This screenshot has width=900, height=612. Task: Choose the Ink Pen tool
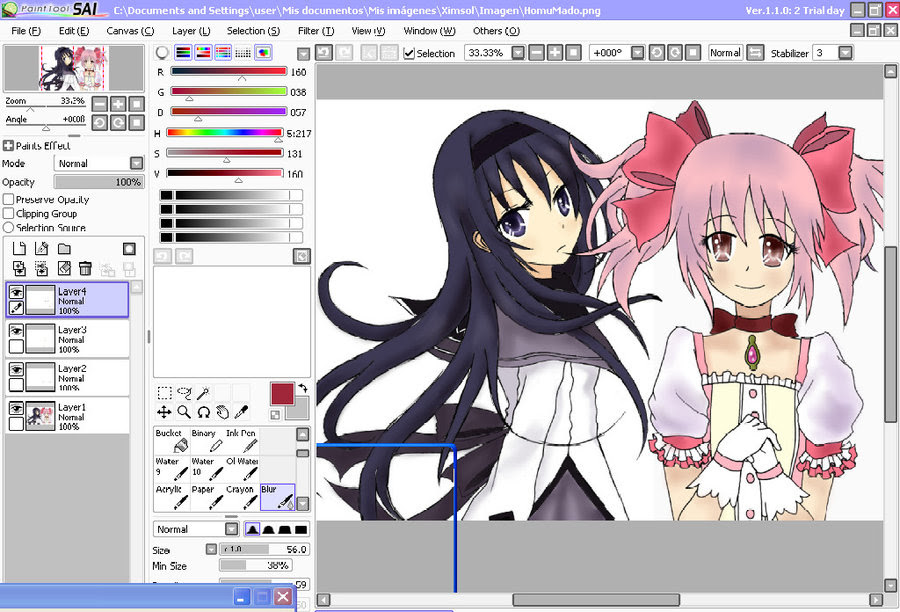pos(242,440)
